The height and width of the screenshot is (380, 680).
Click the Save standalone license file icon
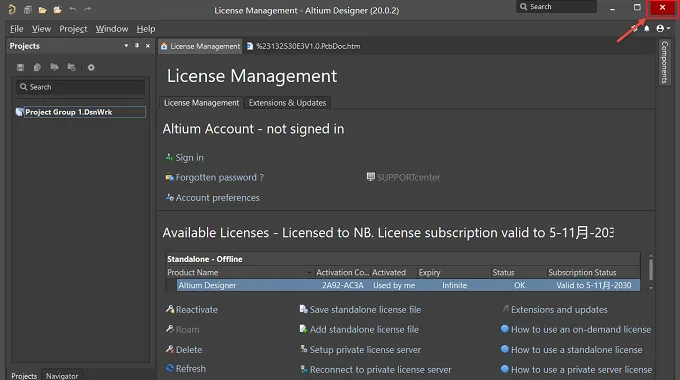click(x=304, y=309)
